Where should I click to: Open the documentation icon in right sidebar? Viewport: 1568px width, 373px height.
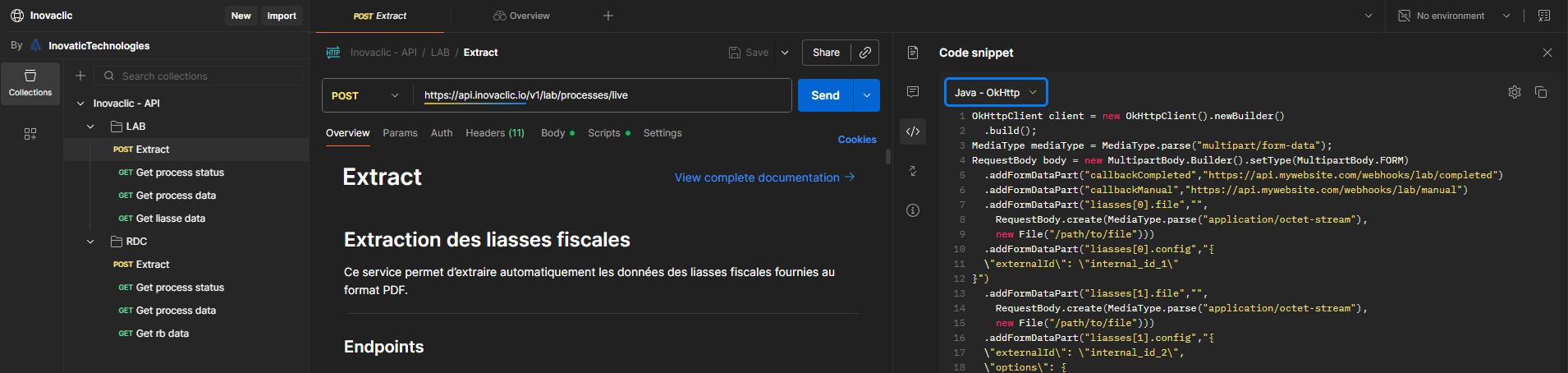(x=913, y=53)
